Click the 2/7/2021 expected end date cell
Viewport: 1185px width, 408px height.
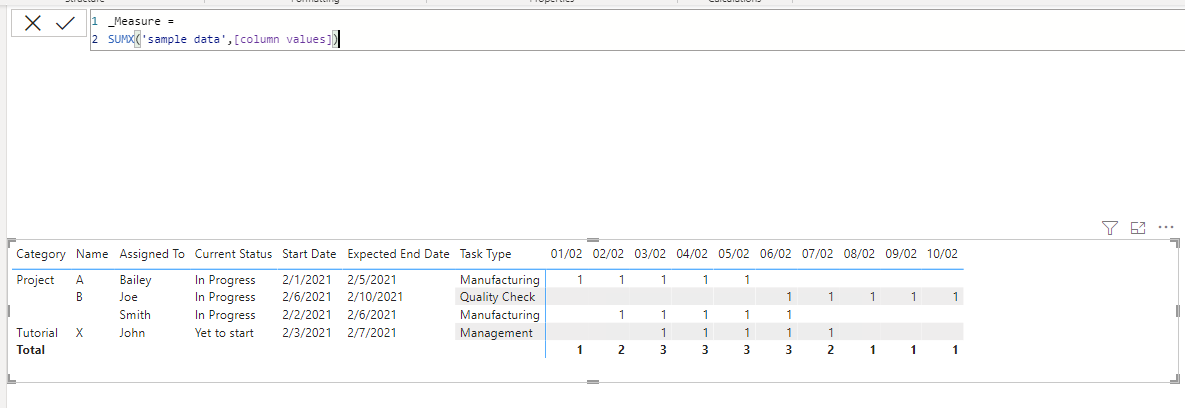[x=372, y=332]
